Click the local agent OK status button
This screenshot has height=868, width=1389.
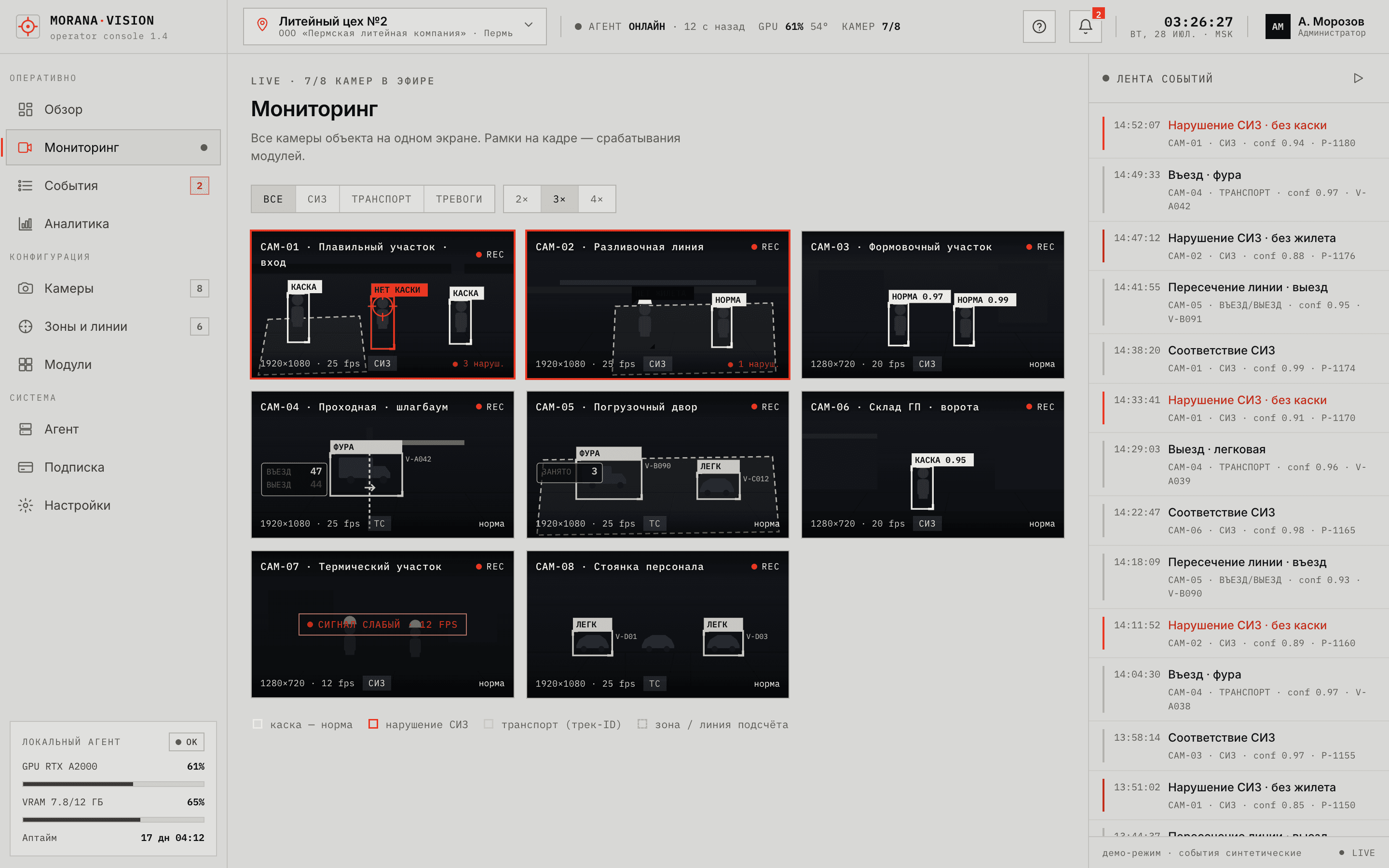(187, 742)
